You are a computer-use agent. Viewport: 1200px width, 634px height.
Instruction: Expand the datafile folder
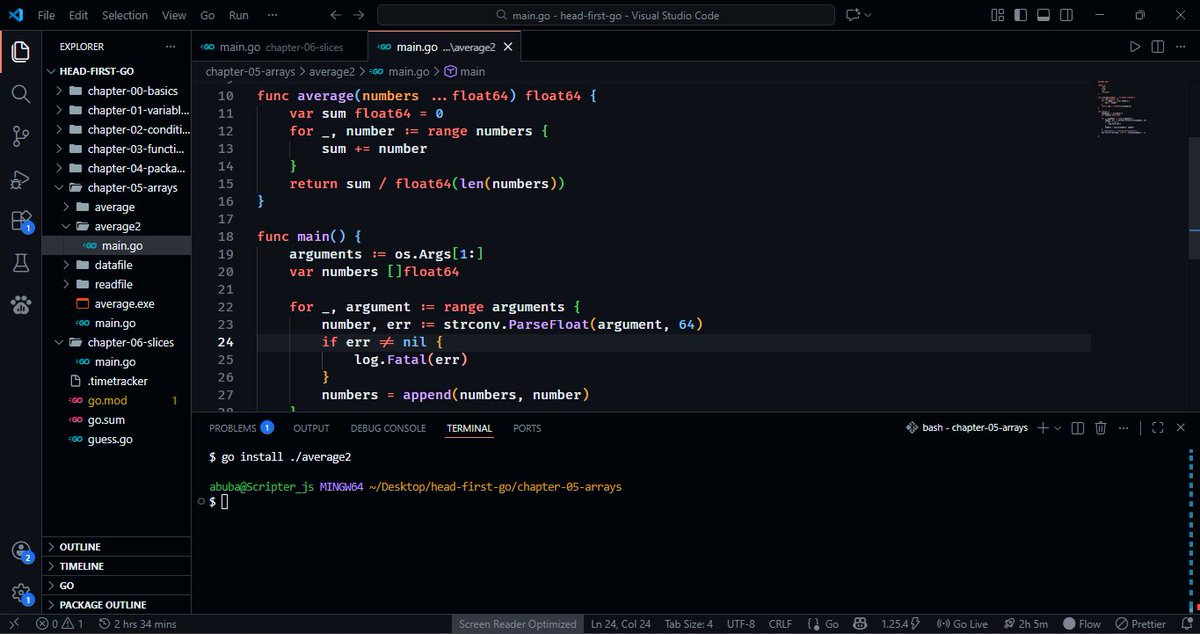tap(117, 265)
